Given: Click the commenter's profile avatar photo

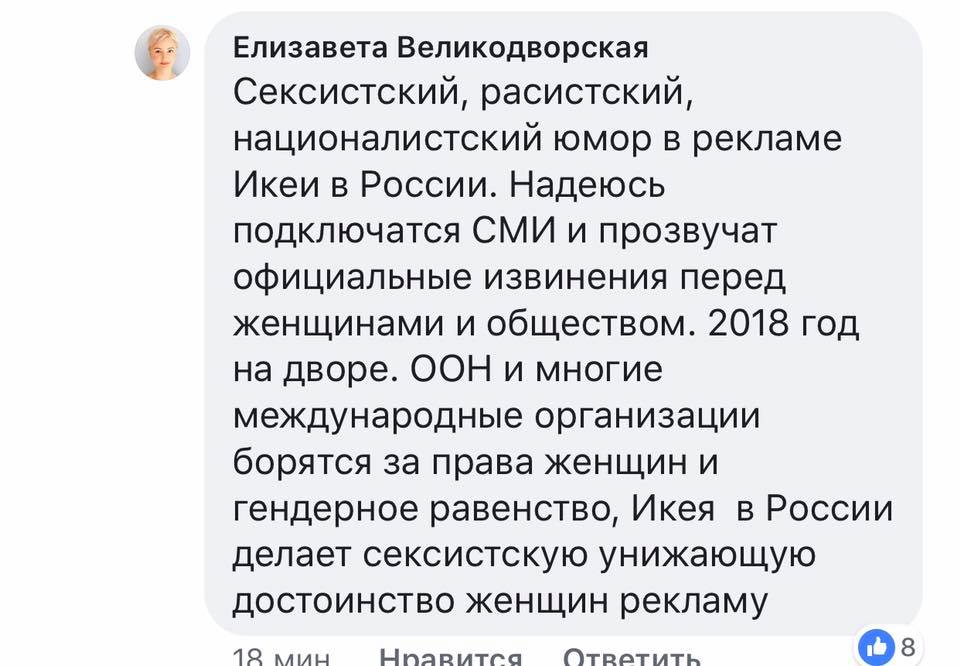Looking at the screenshot, I should (162, 53).
